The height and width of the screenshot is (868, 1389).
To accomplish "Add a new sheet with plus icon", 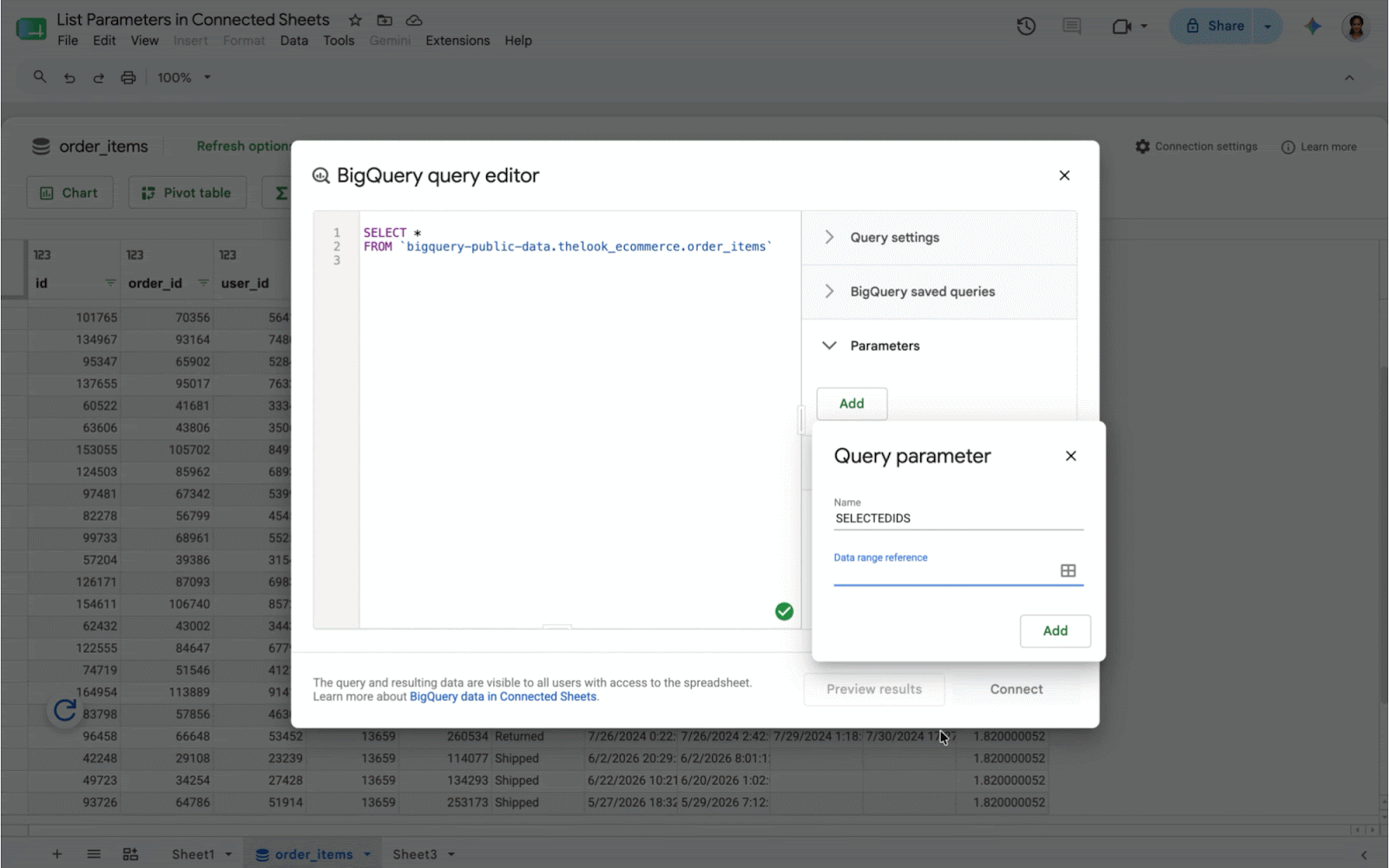I will 56,854.
